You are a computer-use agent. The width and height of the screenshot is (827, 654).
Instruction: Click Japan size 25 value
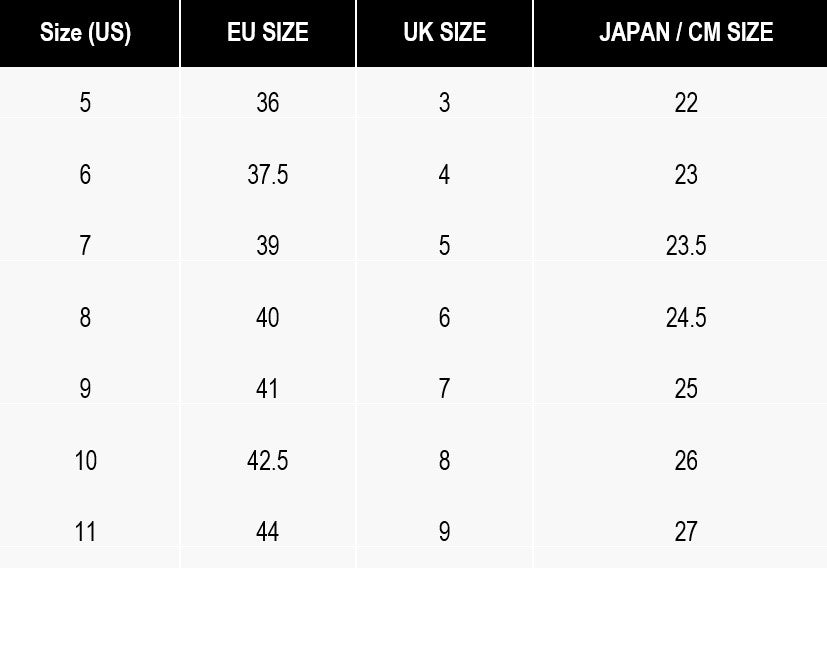(x=686, y=389)
